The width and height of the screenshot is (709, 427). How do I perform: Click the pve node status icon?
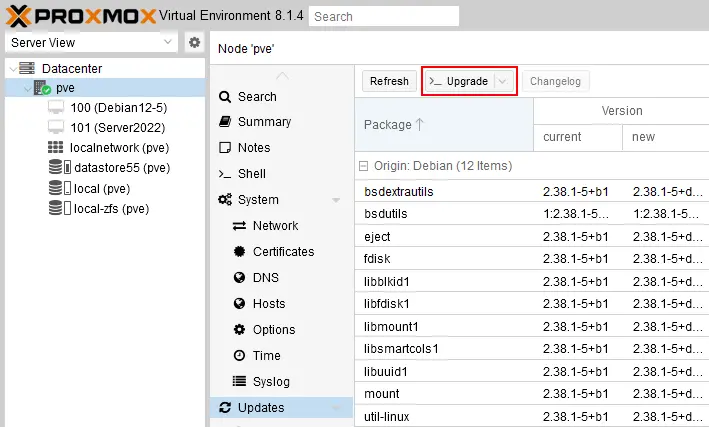tap(42, 88)
